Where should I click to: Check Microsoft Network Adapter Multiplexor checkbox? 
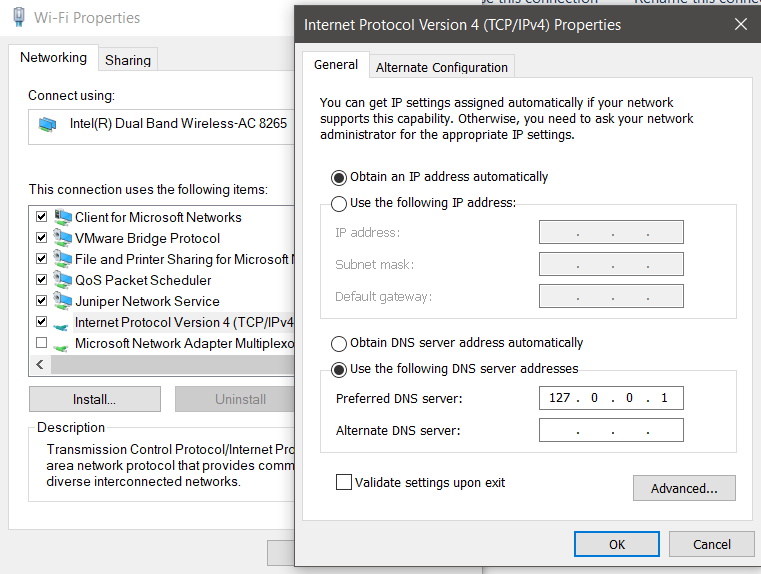pos(42,343)
